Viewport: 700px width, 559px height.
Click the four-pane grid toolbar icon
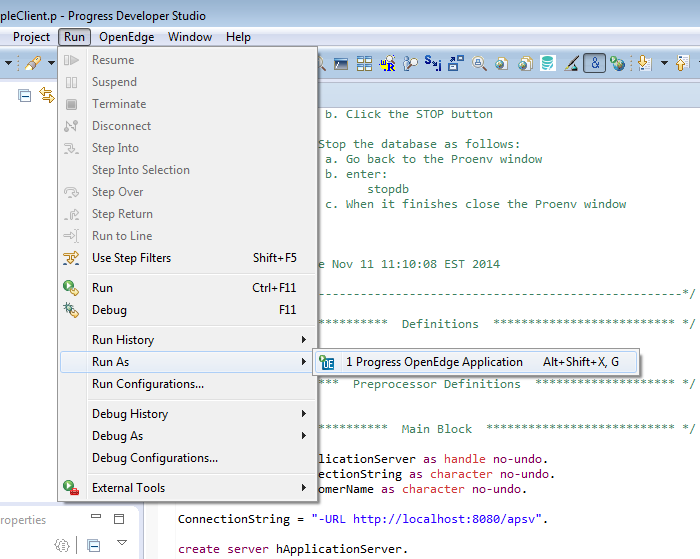tap(364, 64)
